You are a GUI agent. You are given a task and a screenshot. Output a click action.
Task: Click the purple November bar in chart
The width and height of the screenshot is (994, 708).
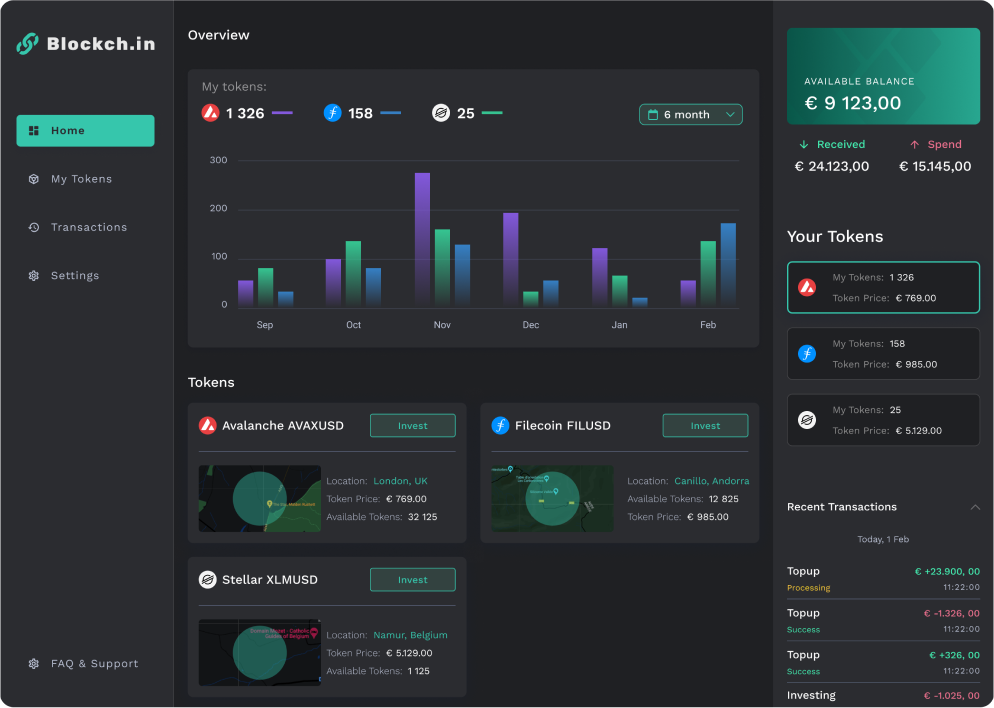pyautogui.click(x=422, y=238)
